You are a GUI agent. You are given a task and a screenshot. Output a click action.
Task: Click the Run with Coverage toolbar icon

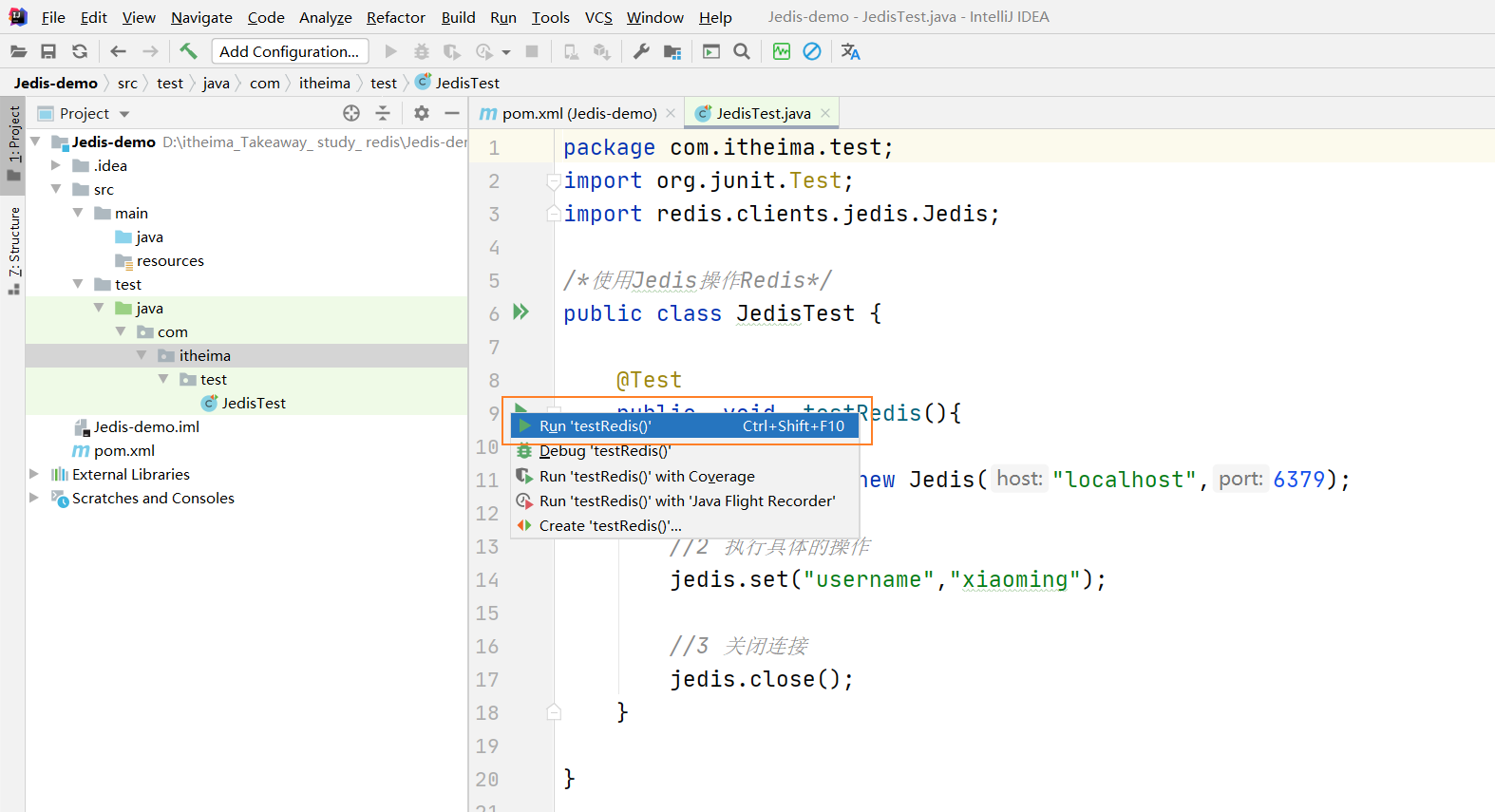pyautogui.click(x=452, y=51)
